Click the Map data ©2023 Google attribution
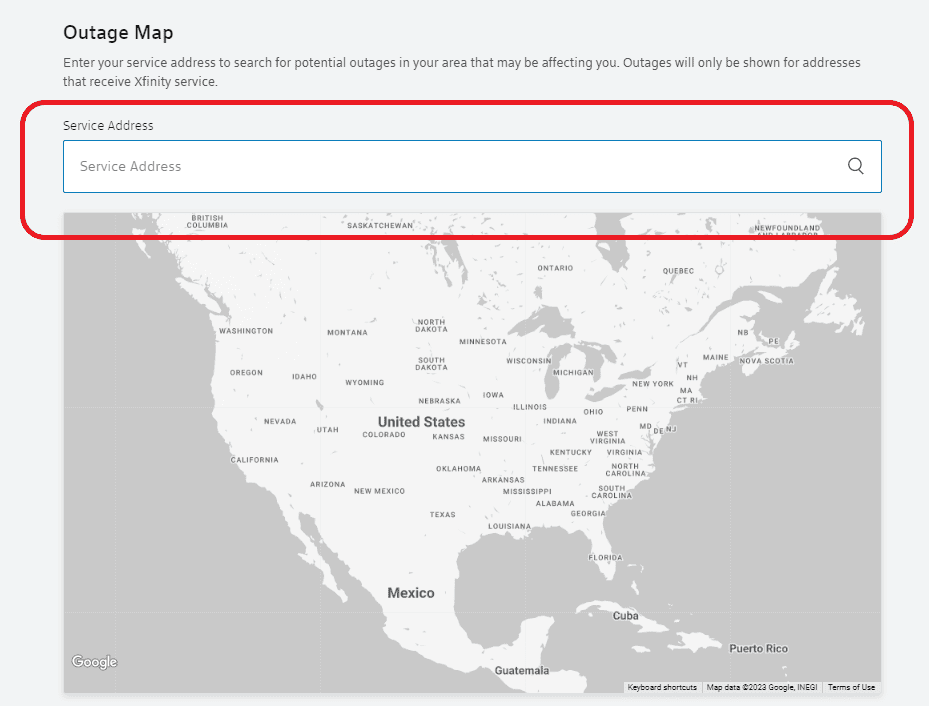This screenshot has height=706, width=929. coord(763,687)
